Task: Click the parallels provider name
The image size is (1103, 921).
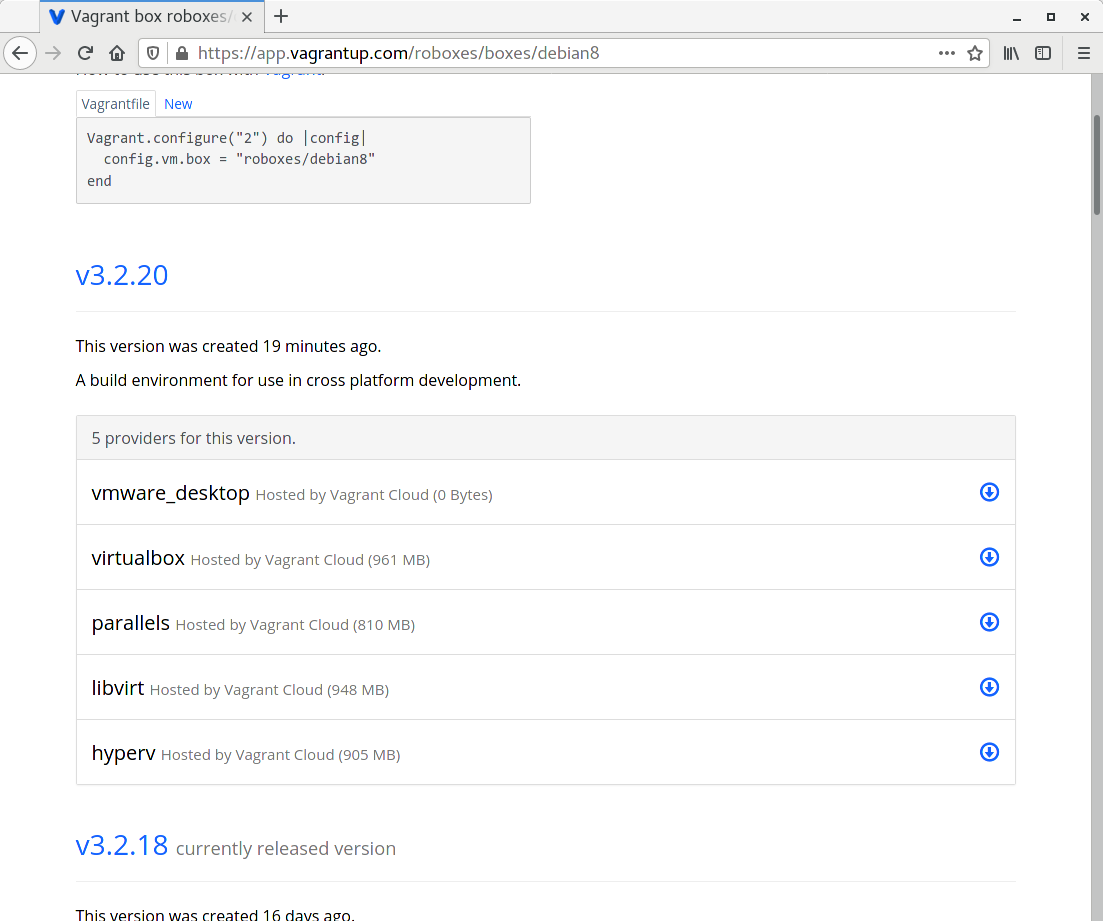Action: pyautogui.click(x=131, y=623)
